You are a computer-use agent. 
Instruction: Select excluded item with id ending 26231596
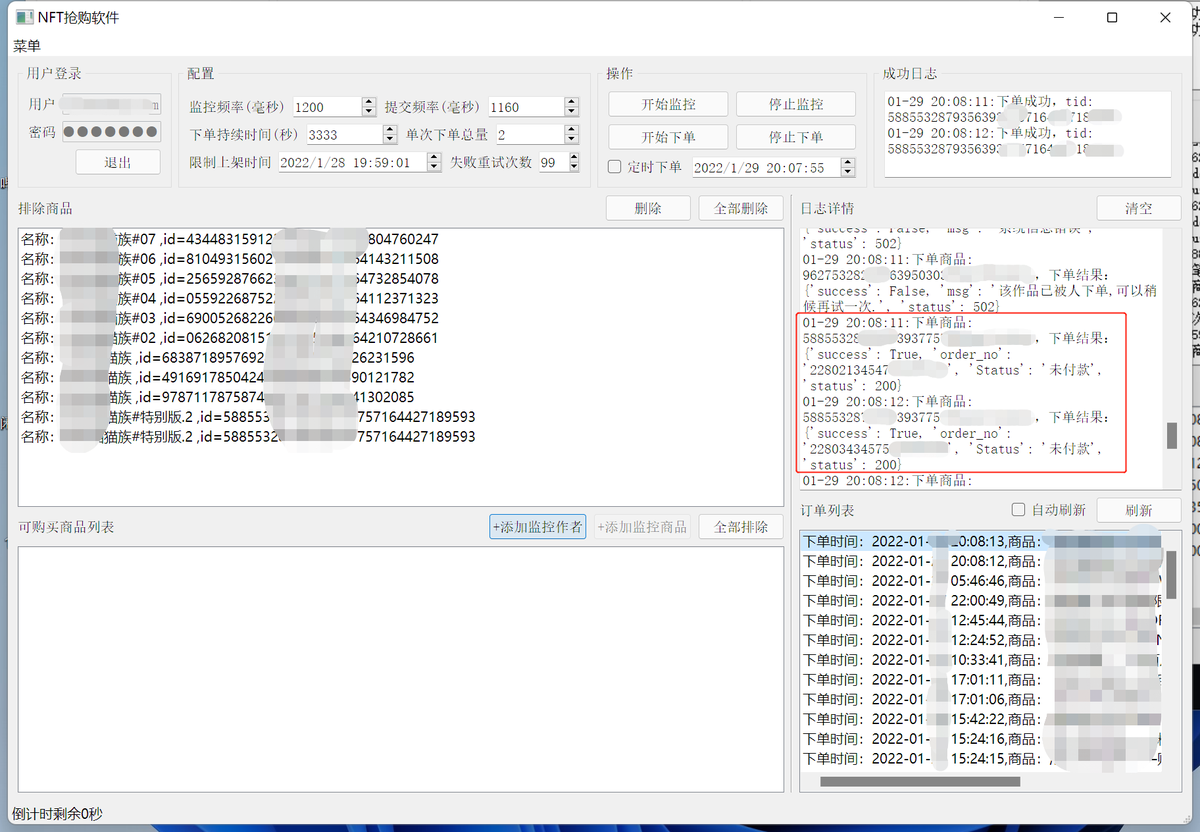coord(400,358)
